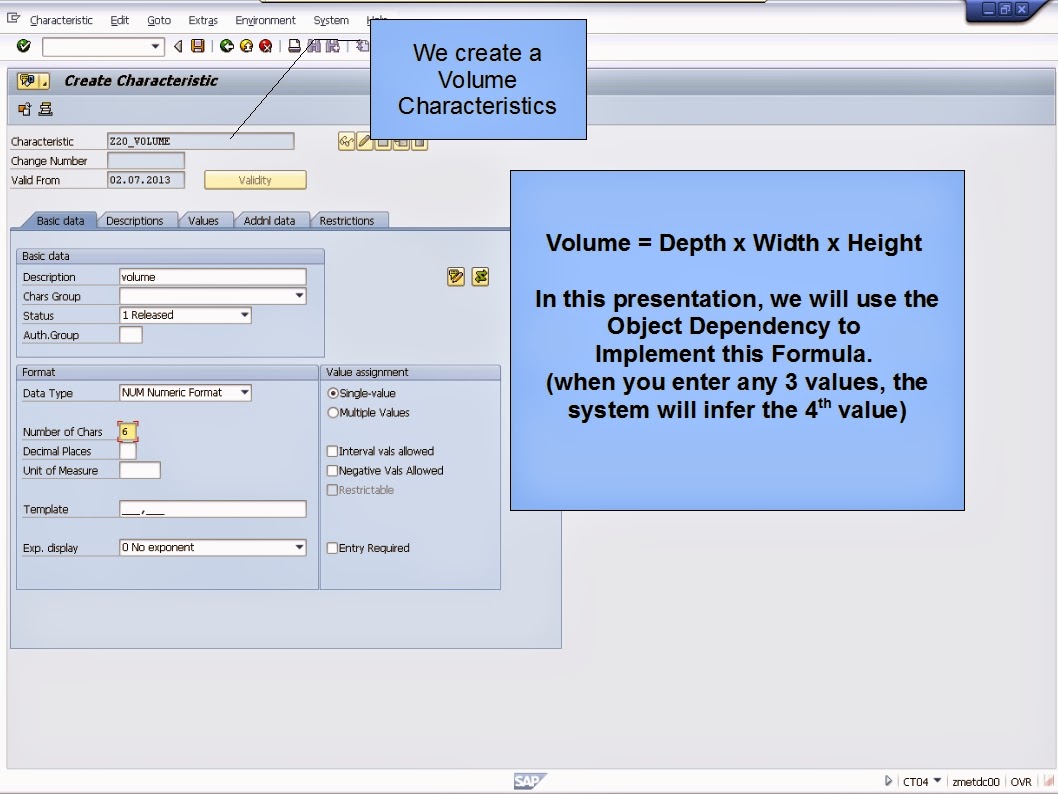Viewport: 1058px width, 794px height.
Task: Click the Auth.Group input field
Action: [131, 335]
